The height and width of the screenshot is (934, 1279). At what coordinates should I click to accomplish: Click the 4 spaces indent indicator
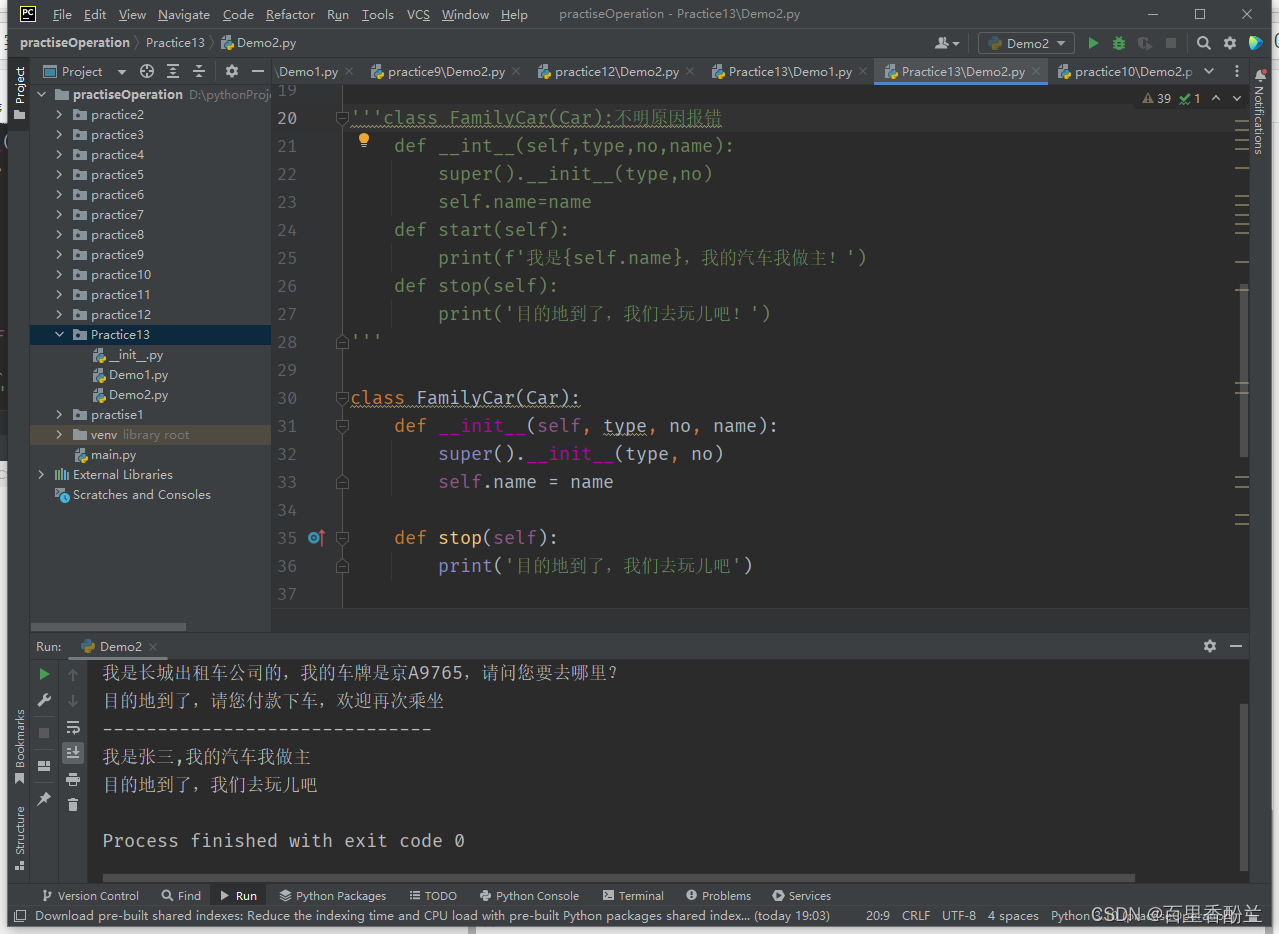click(x=1013, y=915)
